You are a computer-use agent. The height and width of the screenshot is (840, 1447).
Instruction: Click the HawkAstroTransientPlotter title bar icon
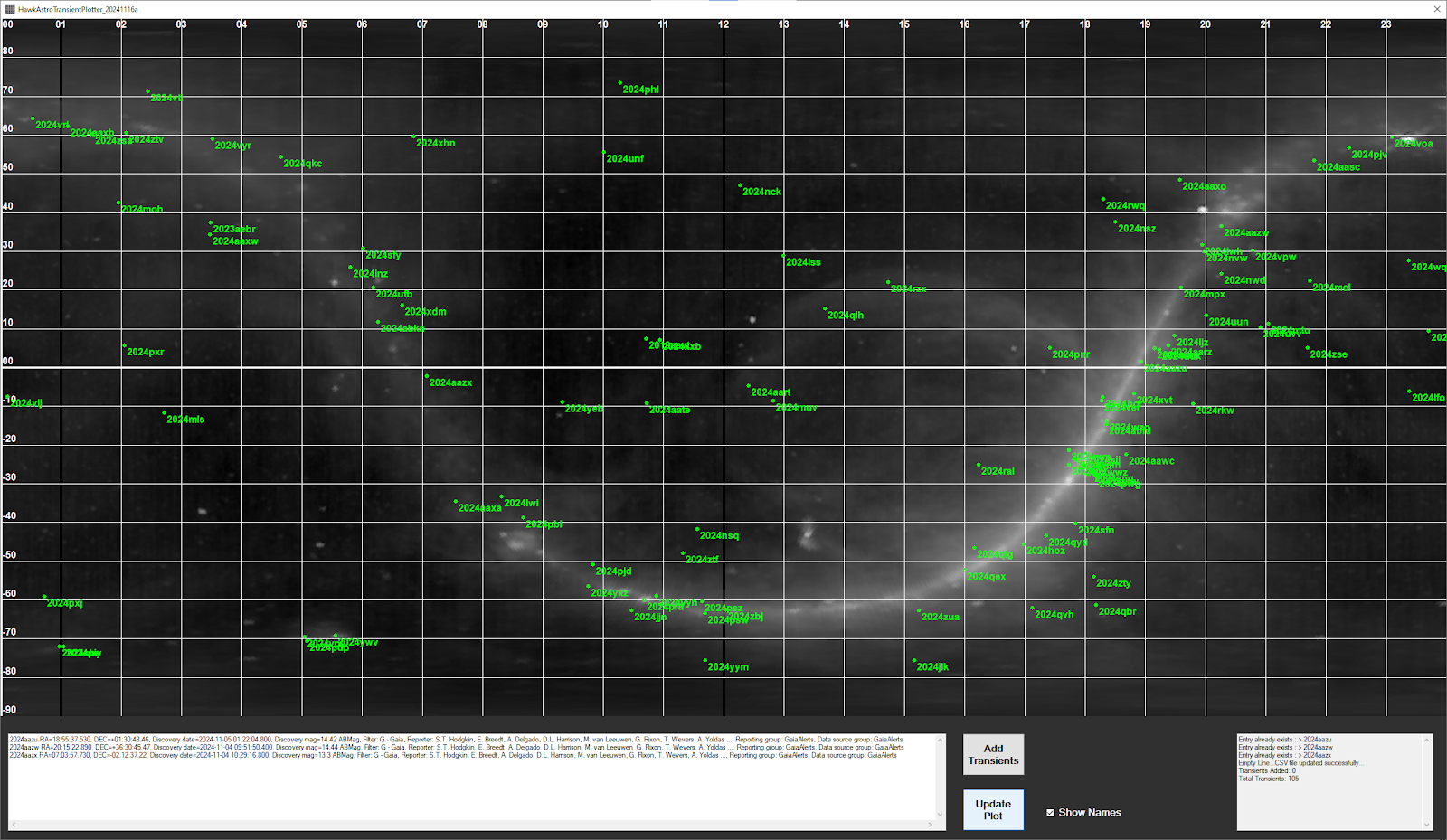[x=10, y=9]
